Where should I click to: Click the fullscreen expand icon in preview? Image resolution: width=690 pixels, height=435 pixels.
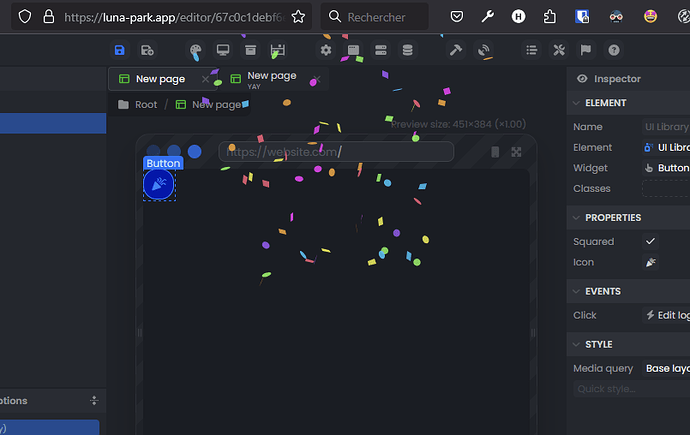pyautogui.click(x=517, y=152)
